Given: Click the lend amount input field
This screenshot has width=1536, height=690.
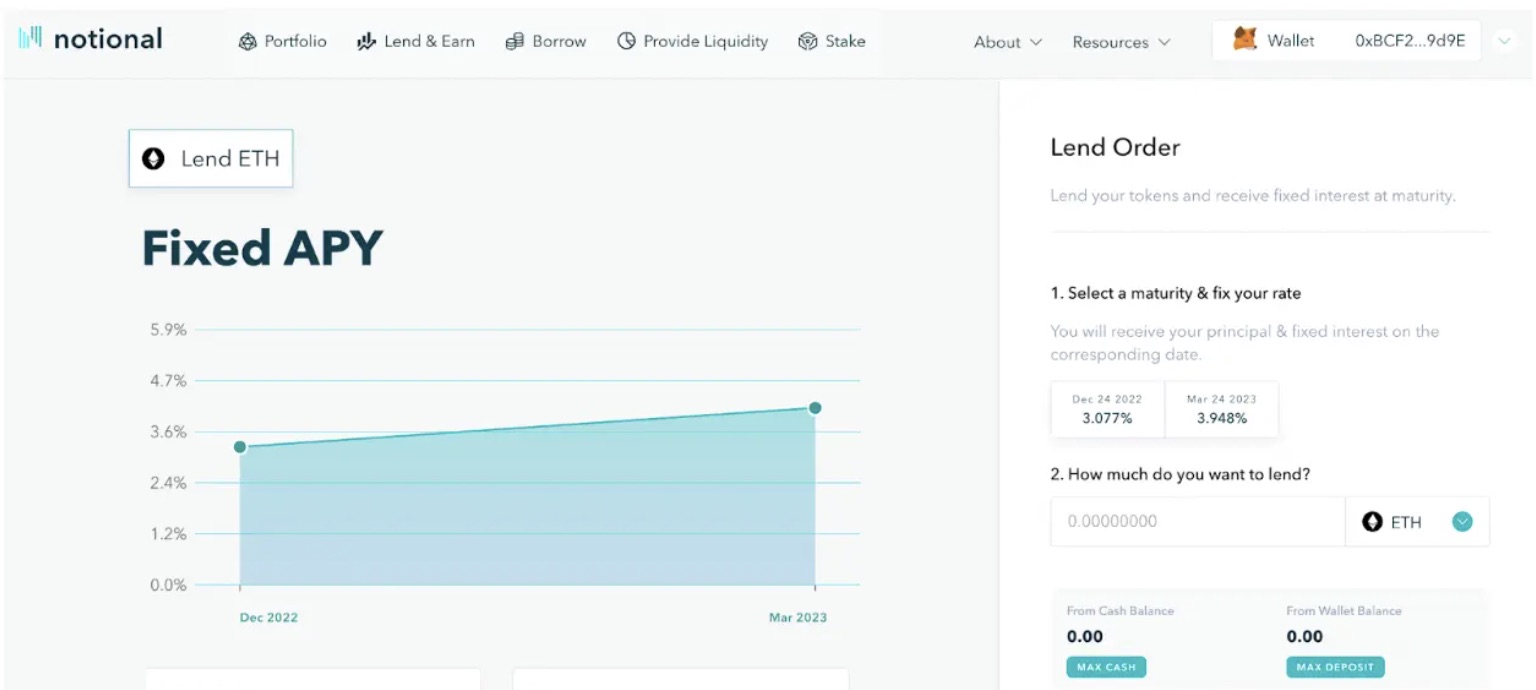Looking at the screenshot, I should coord(1197,521).
